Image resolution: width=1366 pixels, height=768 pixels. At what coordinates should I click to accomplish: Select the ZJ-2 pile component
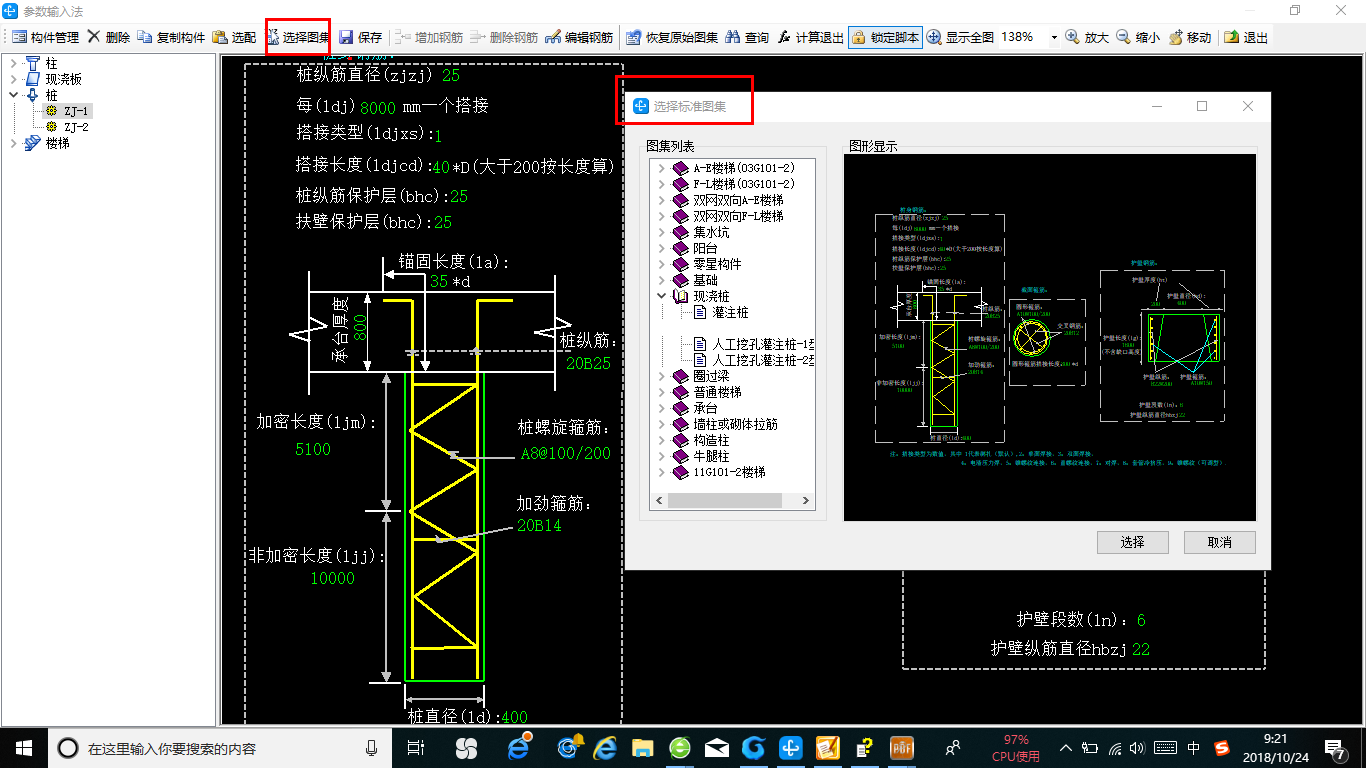coord(76,127)
